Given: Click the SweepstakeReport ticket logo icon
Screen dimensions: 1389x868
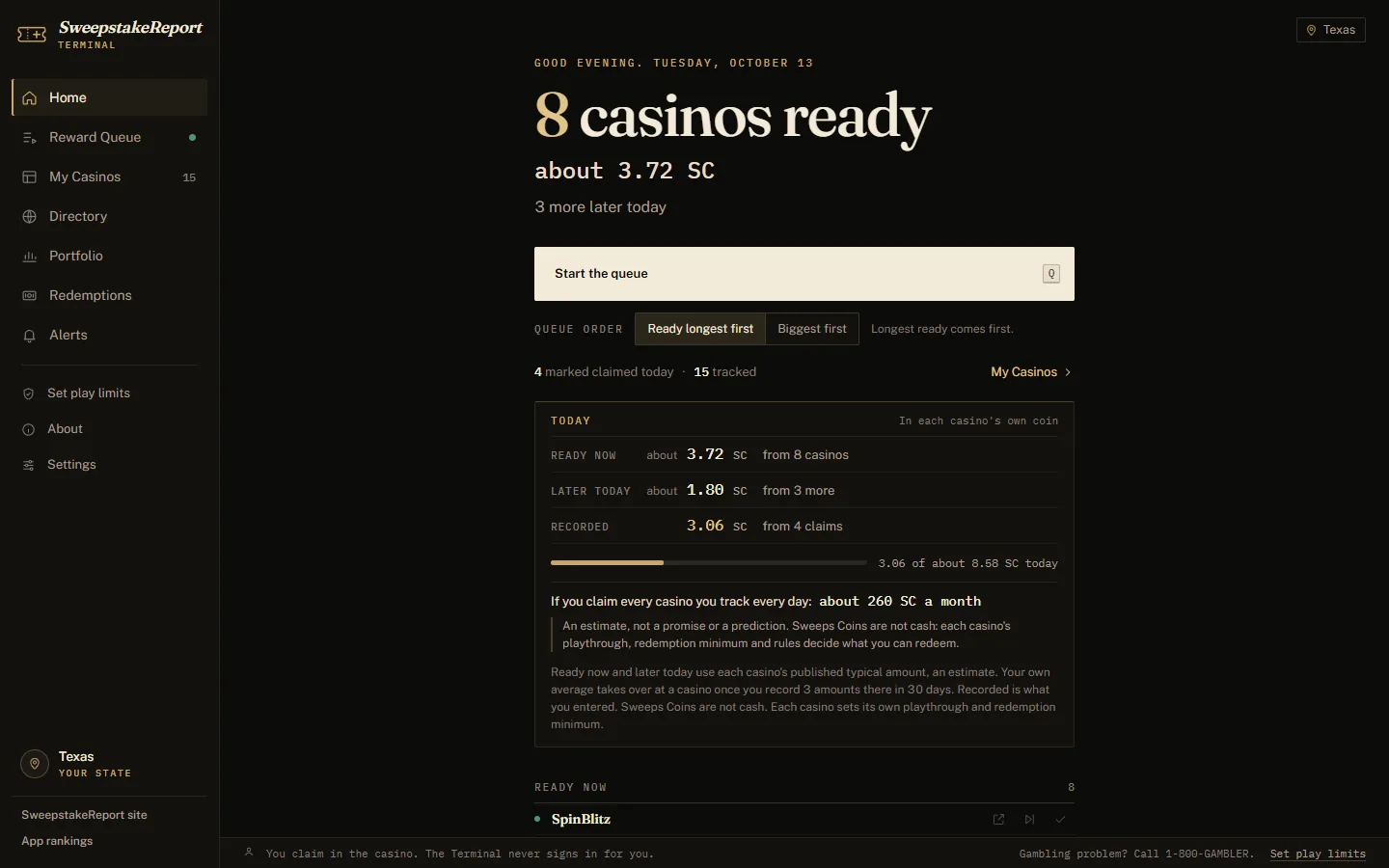Looking at the screenshot, I should coord(32,35).
